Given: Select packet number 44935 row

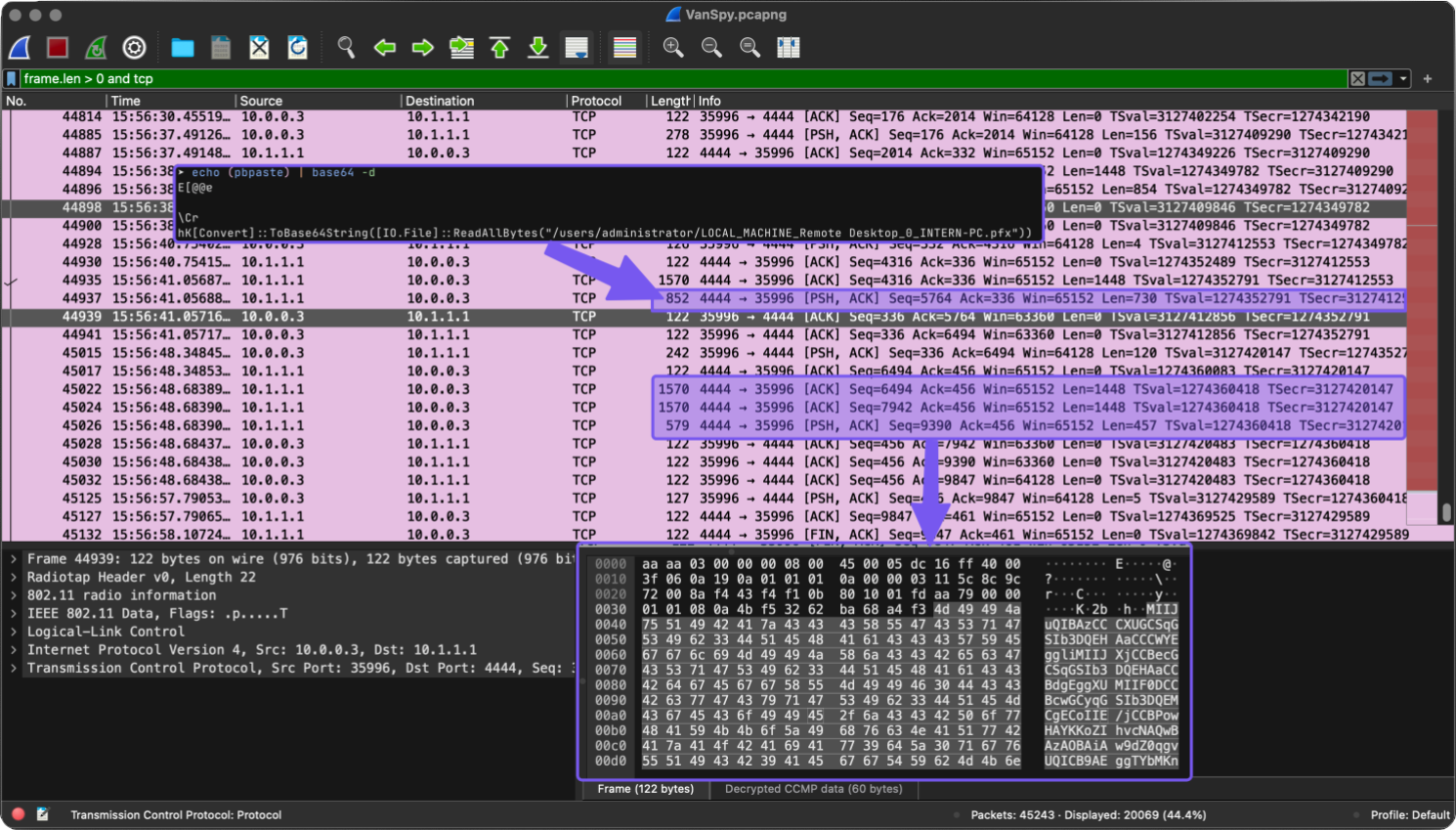Looking at the screenshot, I should 704,280.
